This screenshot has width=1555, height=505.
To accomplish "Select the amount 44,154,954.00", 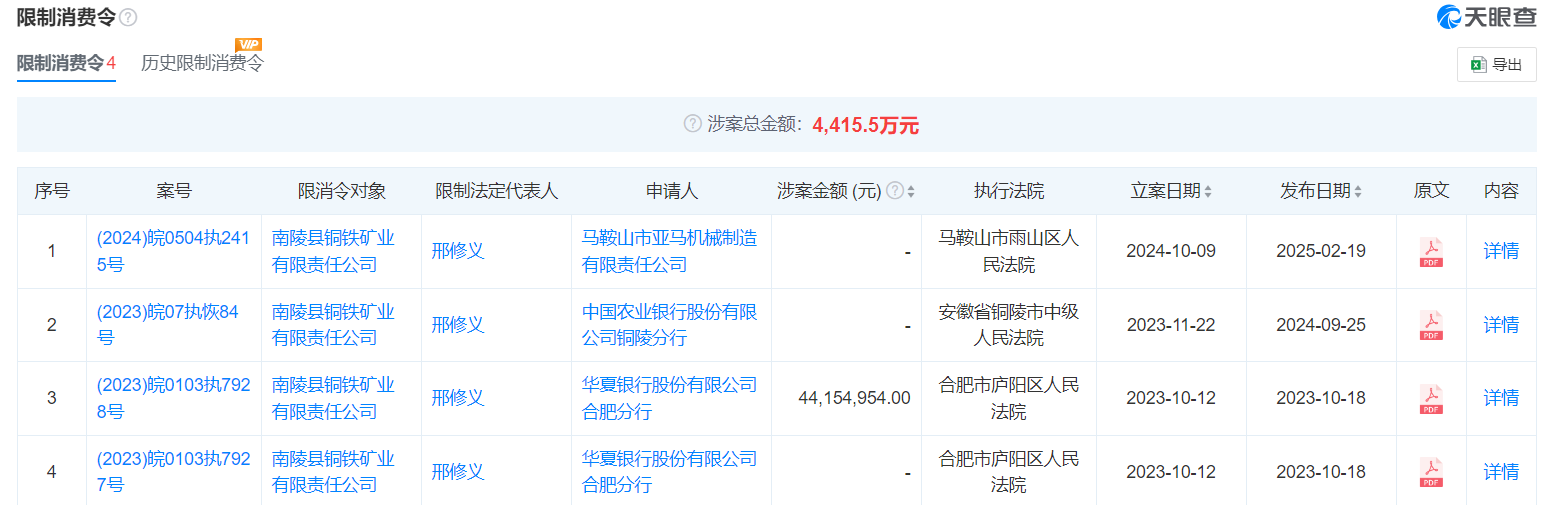I will (854, 398).
